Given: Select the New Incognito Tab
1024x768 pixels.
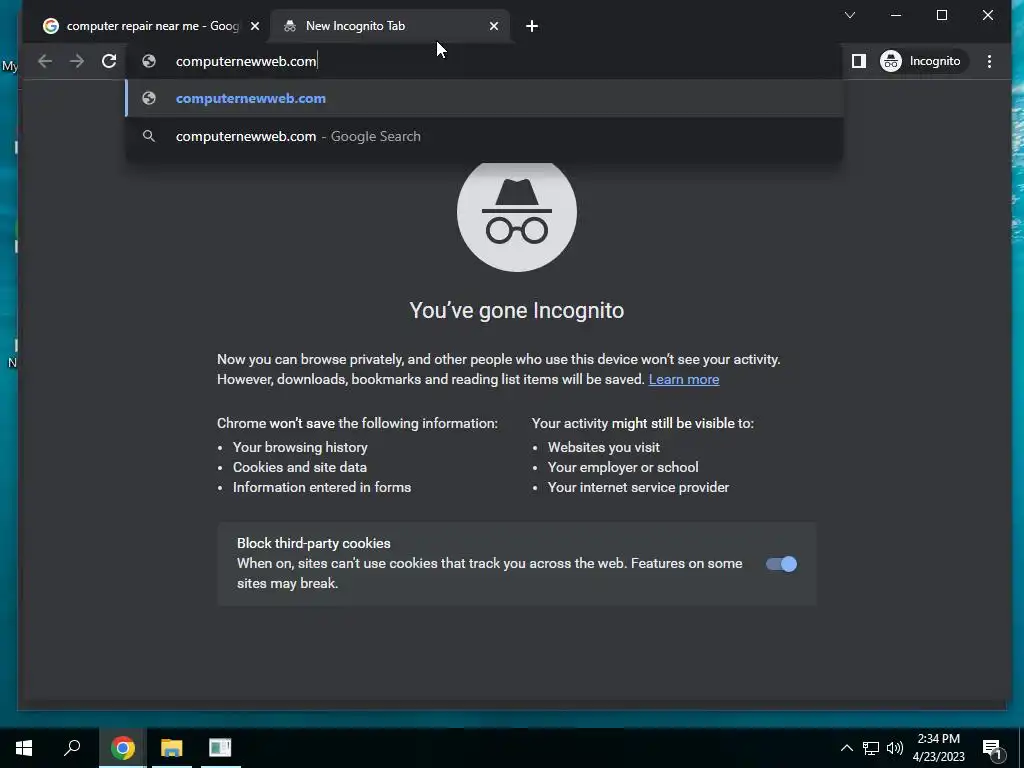Looking at the screenshot, I should coord(391,26).
